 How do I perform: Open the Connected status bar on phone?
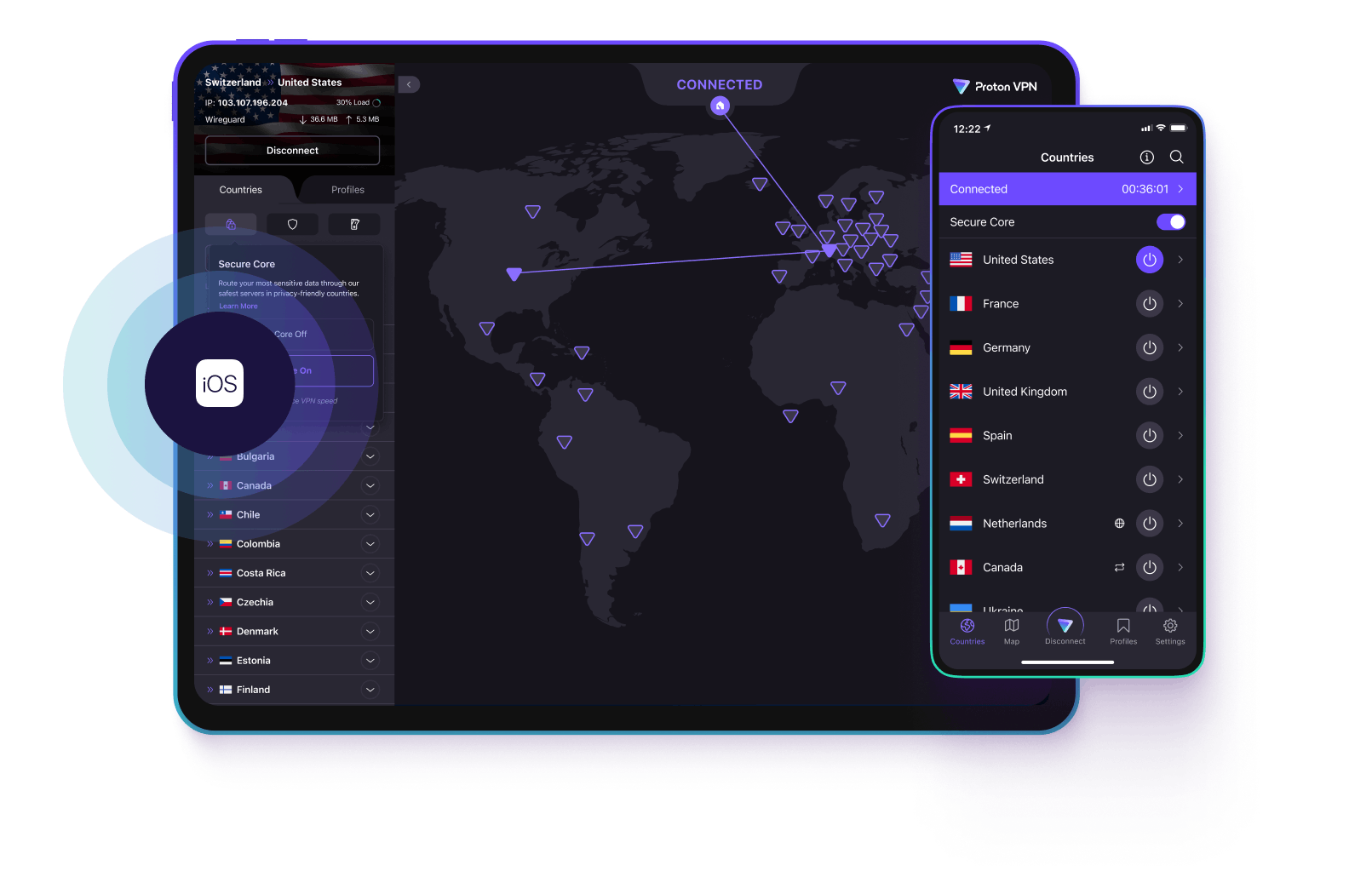1067,189
